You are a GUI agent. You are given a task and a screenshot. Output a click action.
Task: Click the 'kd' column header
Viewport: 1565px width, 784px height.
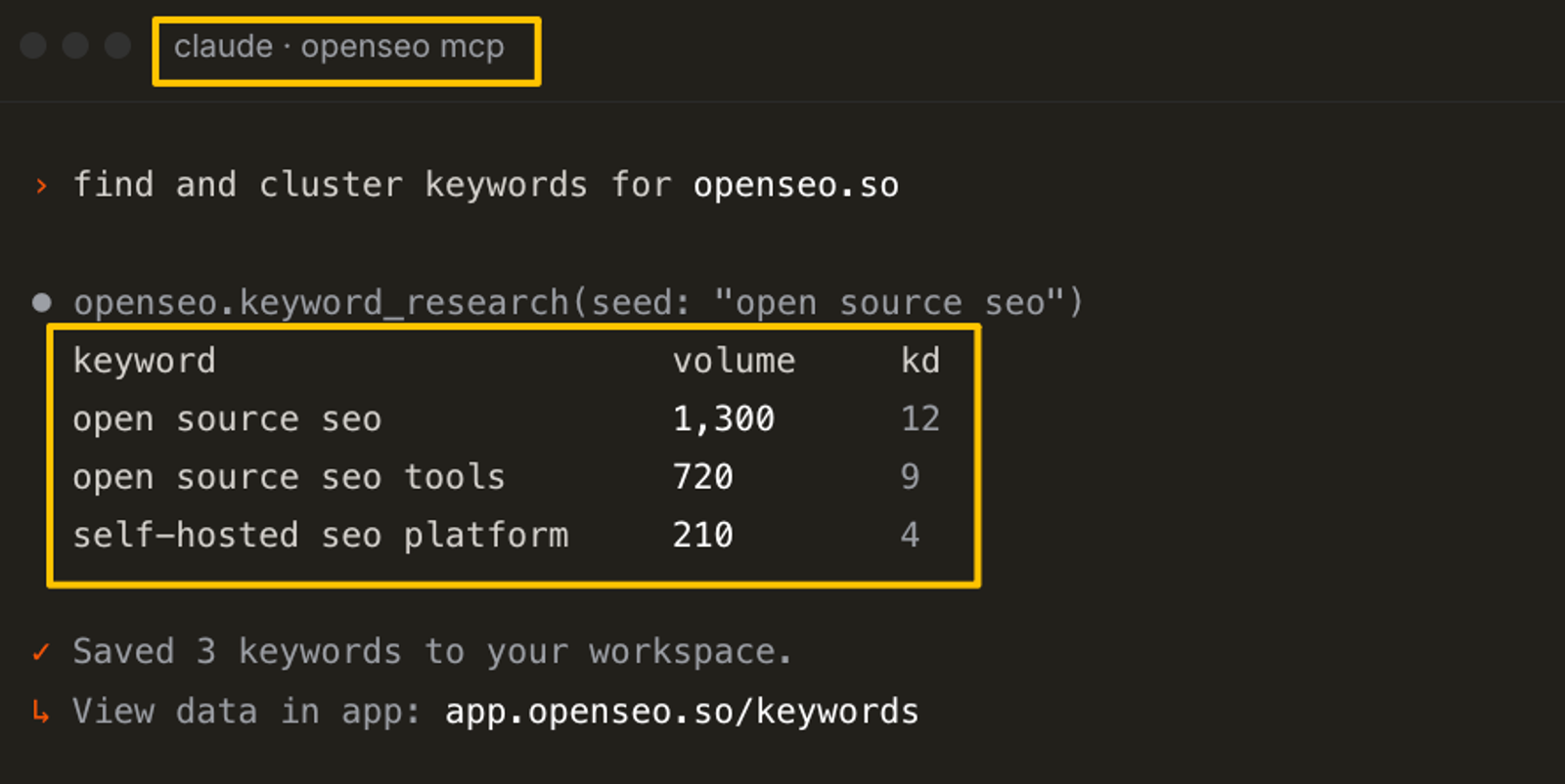click(x=920, y=361)
